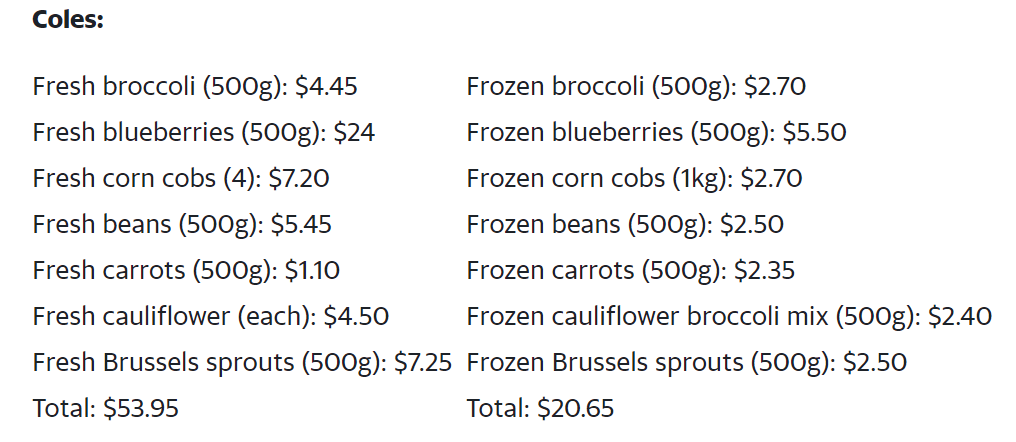Click the $24 blueberries price

click(354, 132)
